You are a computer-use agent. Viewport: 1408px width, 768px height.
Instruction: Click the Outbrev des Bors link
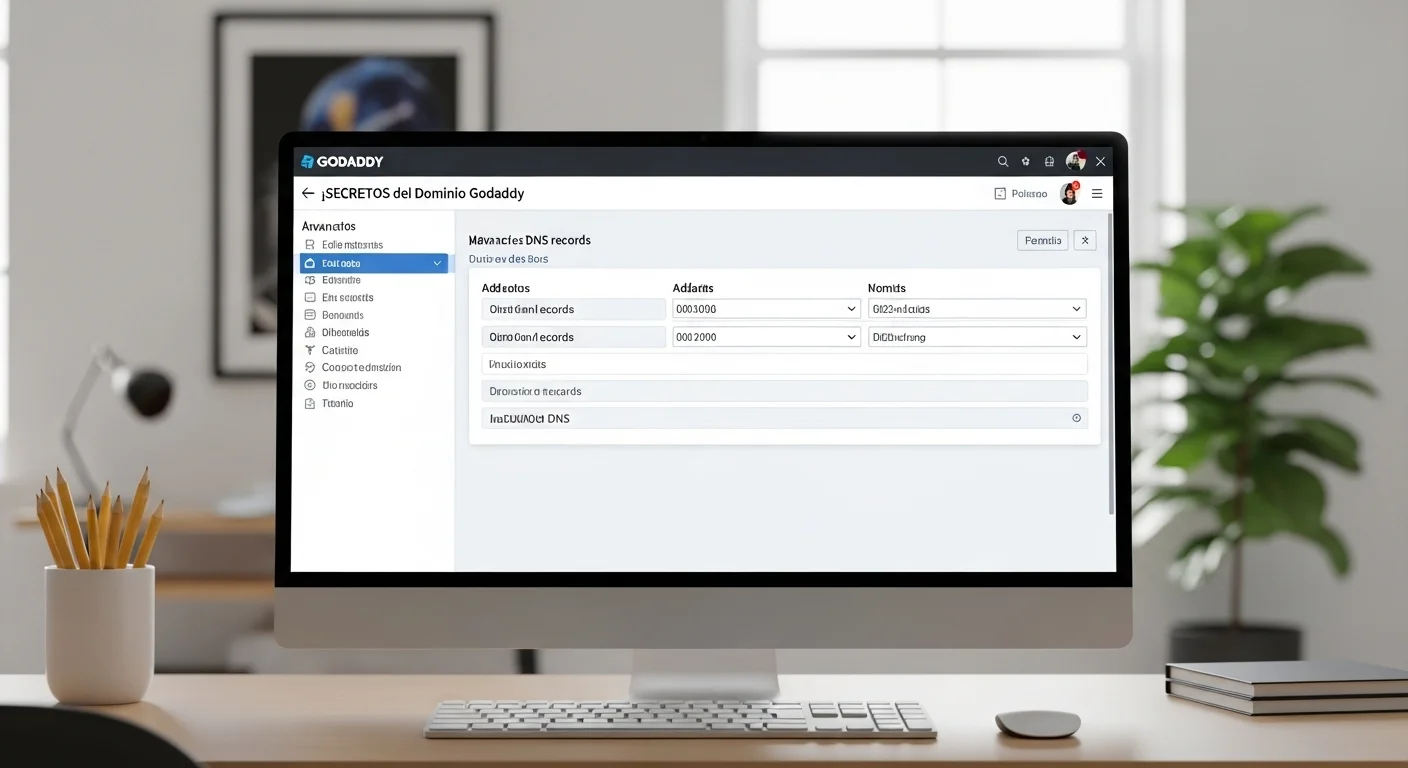(x=508, y=259)
